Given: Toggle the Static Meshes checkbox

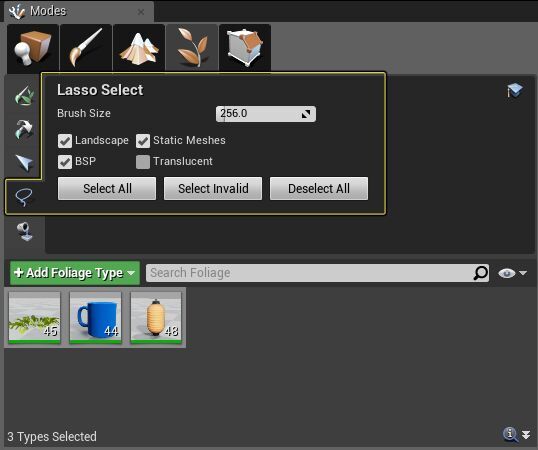Looking at the screenshot, I should (143, 141).
